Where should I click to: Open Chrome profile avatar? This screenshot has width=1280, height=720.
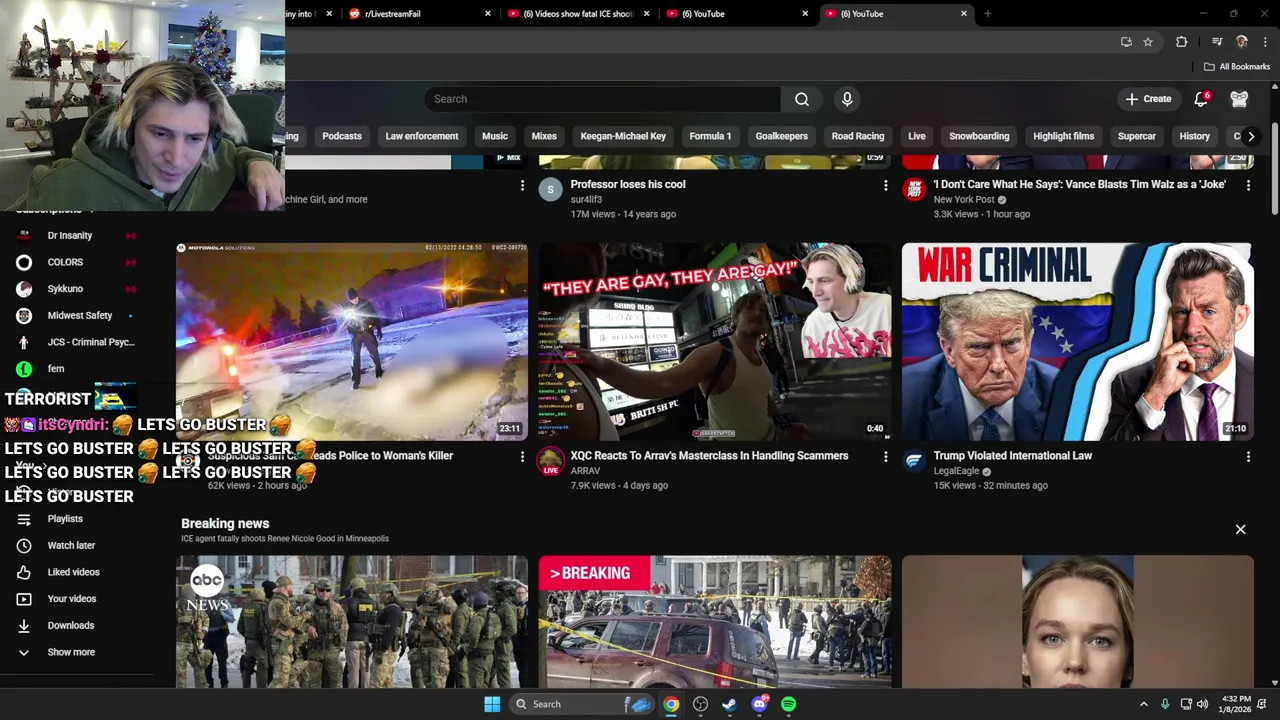pos(1242,42)
